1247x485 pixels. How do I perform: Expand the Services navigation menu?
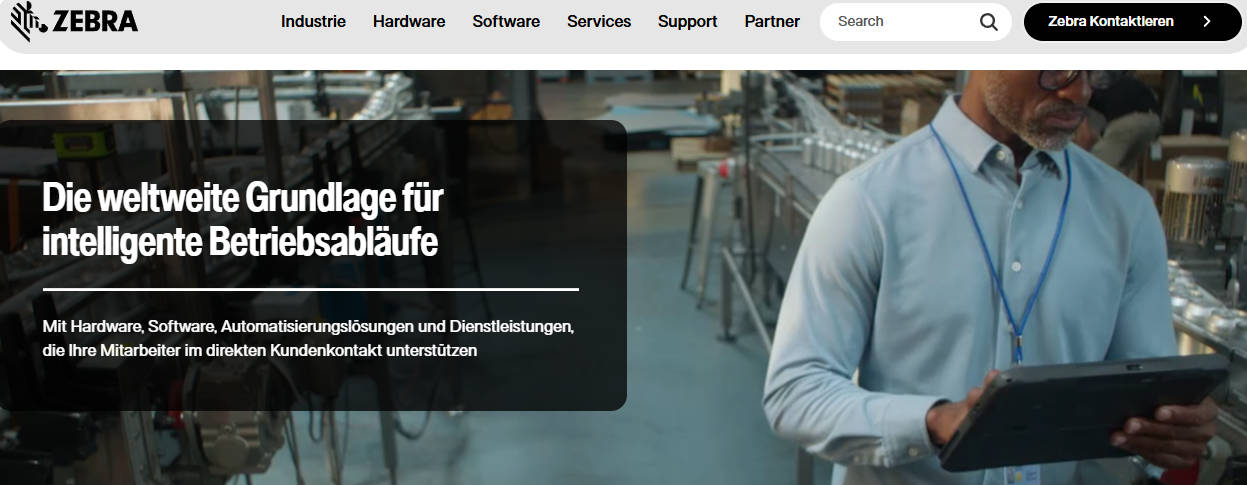click(599, 21)
